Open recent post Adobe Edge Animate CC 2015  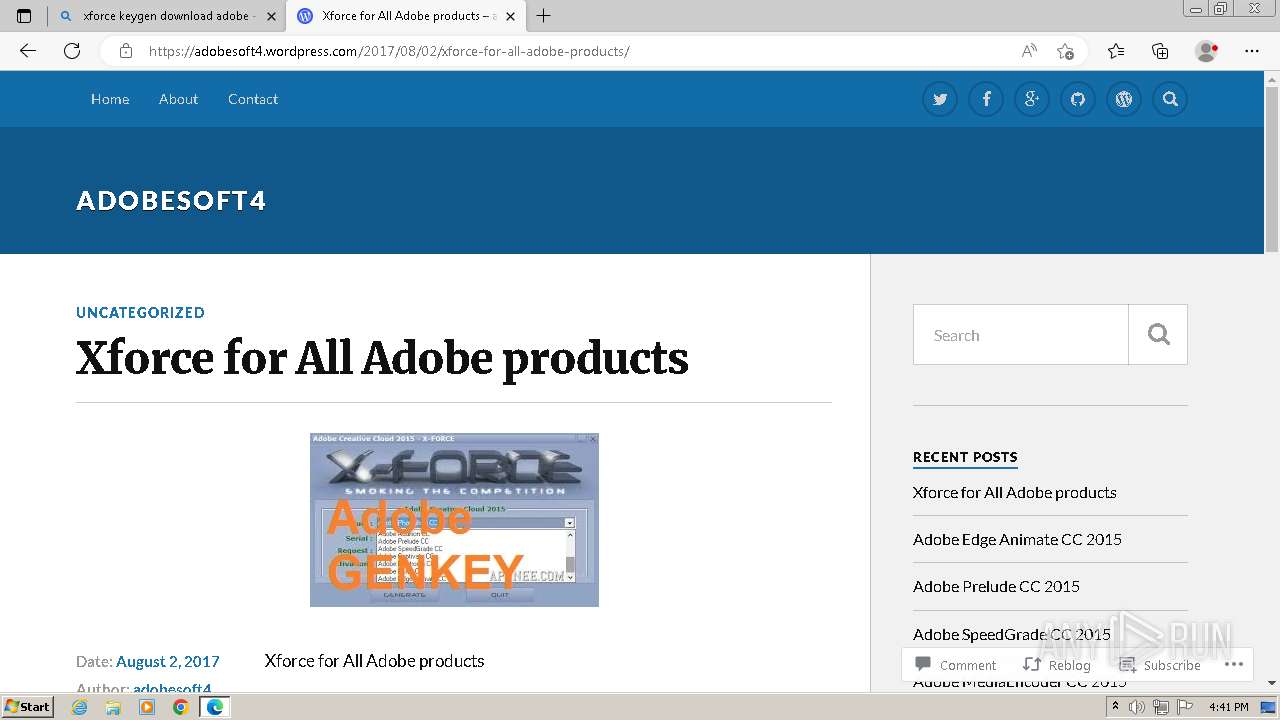tap(1017, 539)
